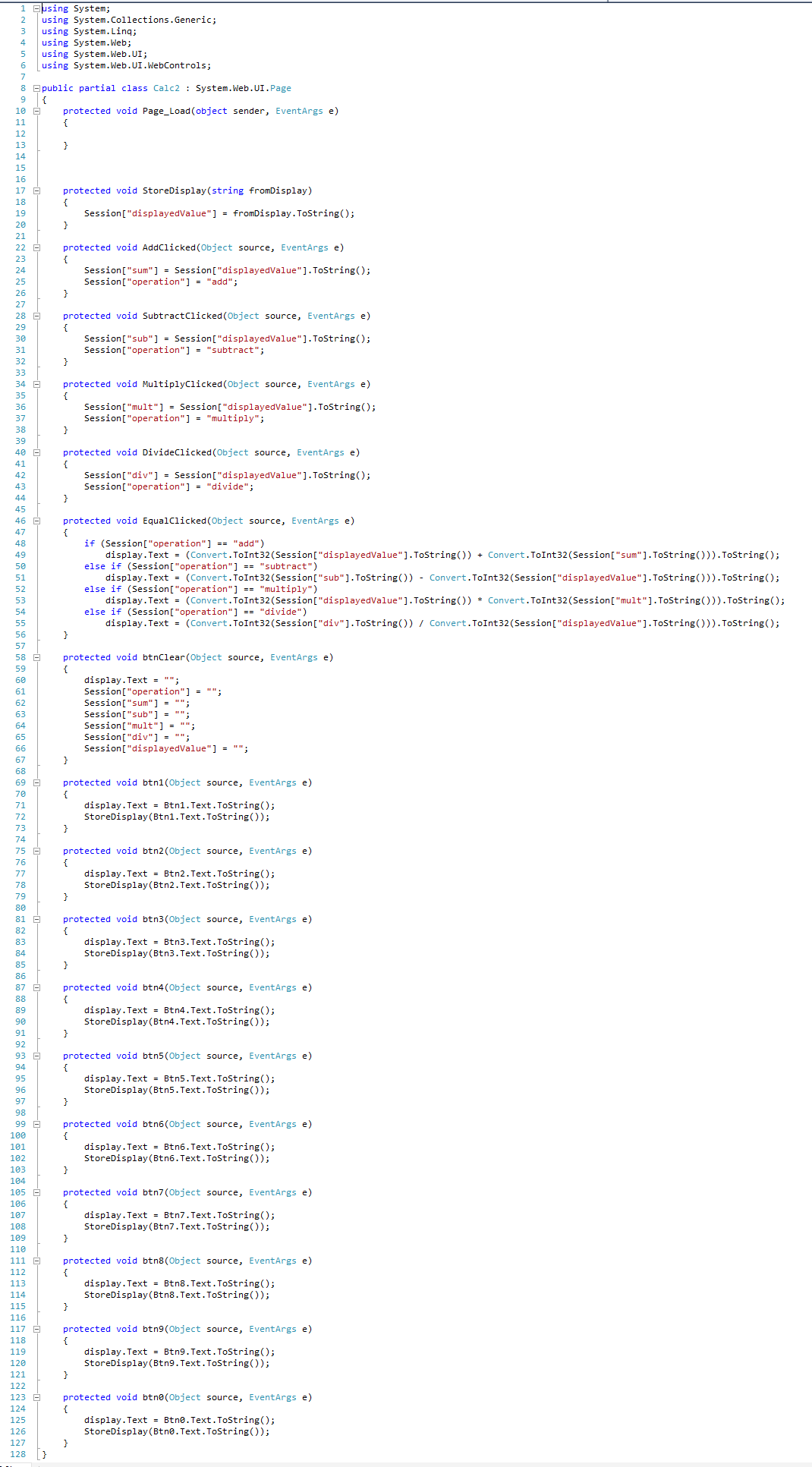This screenshot has width=812, height=1467.
Task: Click the '"add";' string on line 25
Action: 222,282
